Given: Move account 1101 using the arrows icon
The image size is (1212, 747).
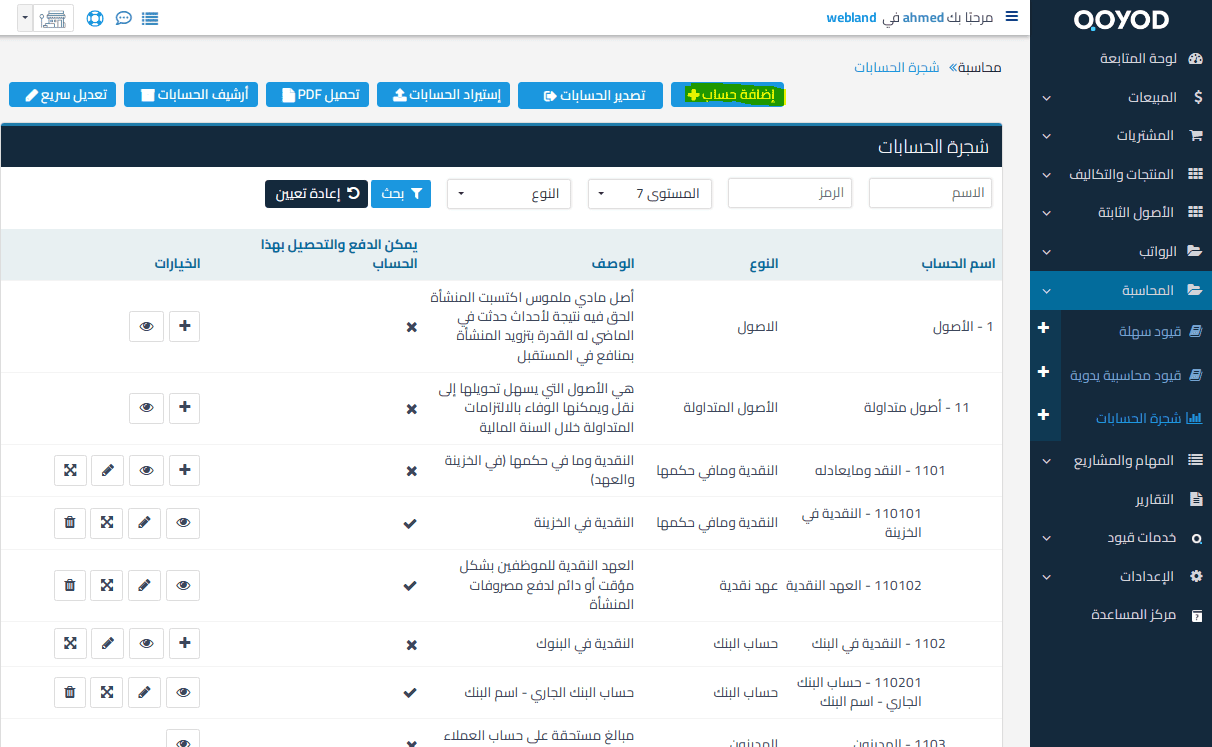Looking at the screenshot, I should (x=69, y=470).
